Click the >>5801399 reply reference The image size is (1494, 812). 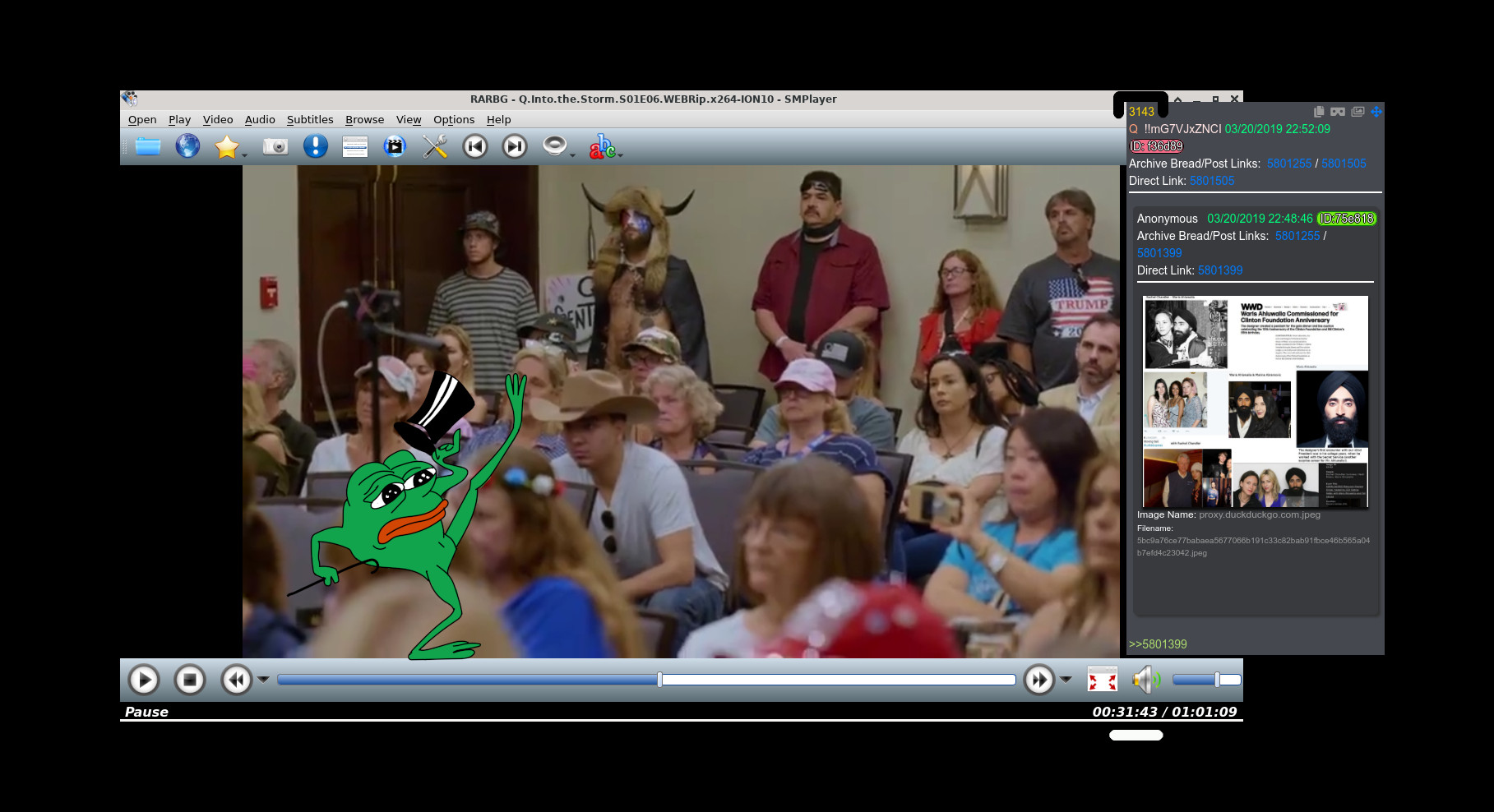click(1158, 644)
